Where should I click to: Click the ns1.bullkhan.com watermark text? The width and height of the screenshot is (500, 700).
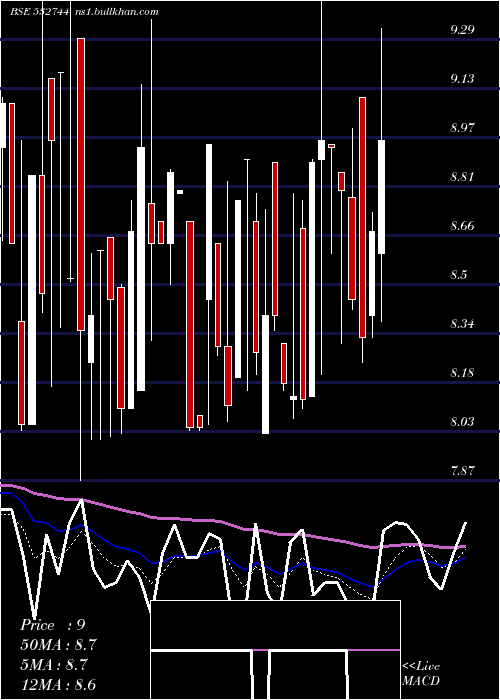coord(116,12)
